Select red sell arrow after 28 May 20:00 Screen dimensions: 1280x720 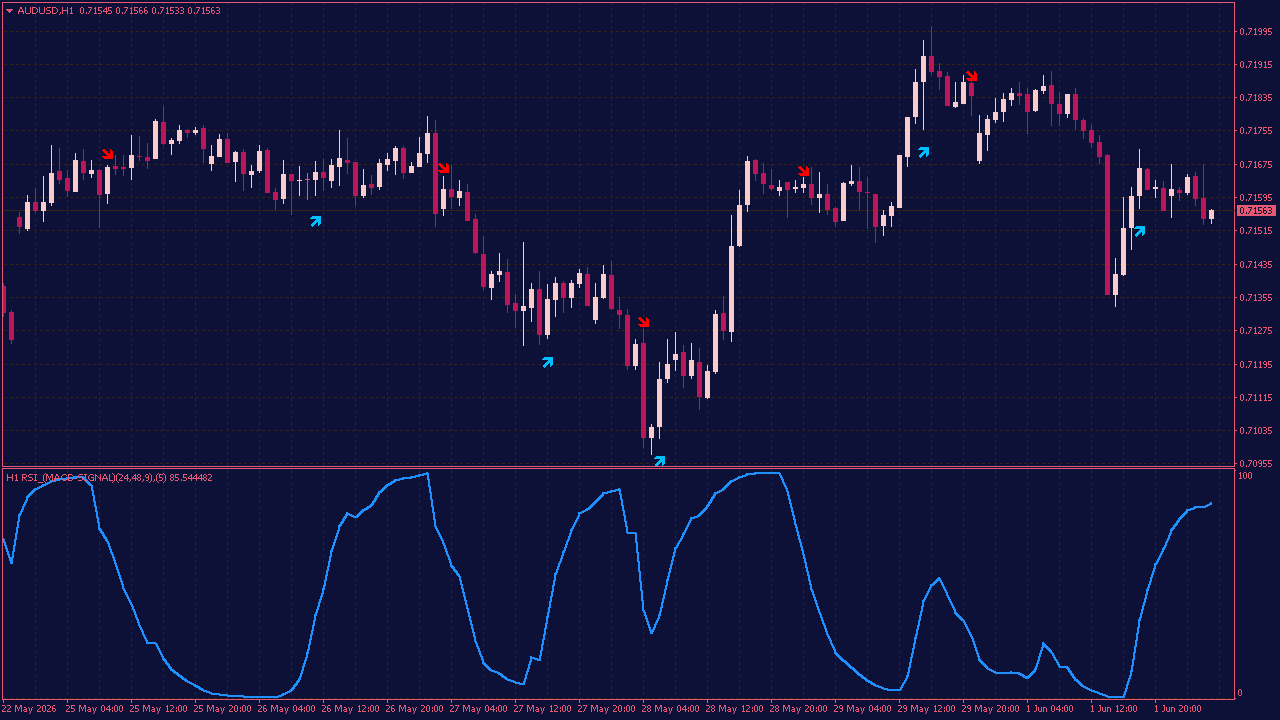[x=804, y=170]
